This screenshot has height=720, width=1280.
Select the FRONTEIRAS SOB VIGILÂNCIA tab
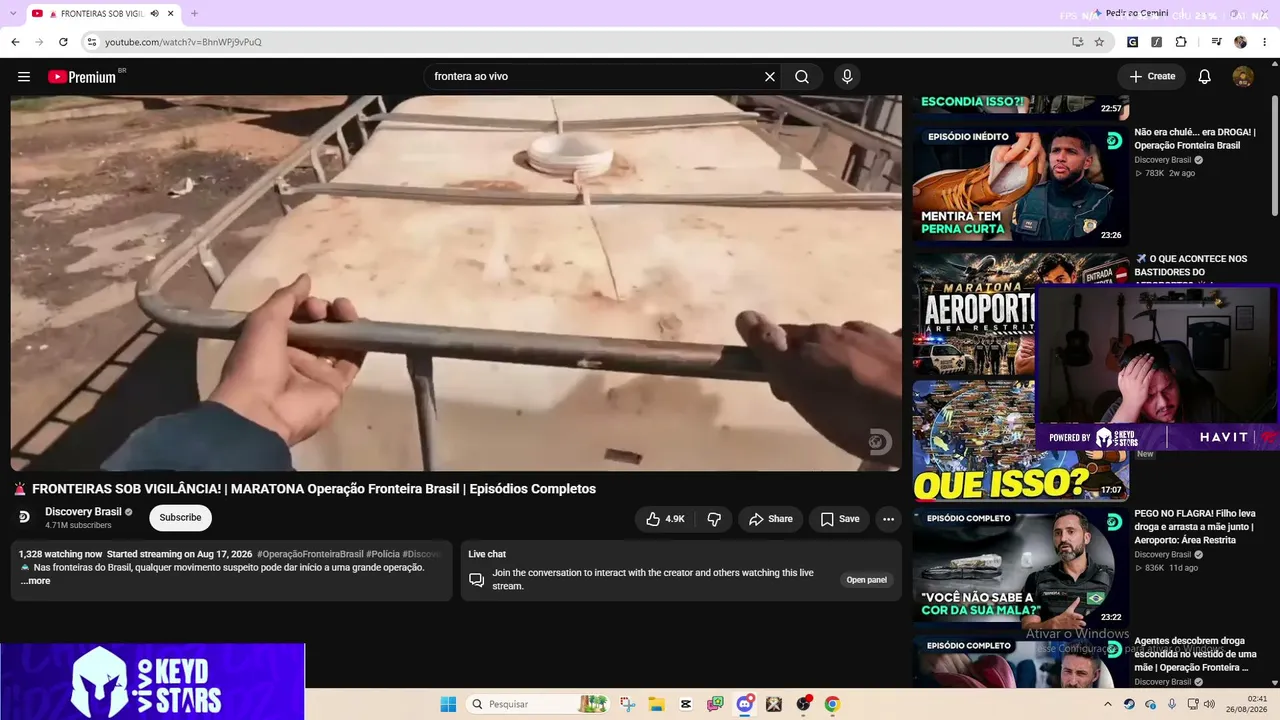pyautogui.click(x=103, y=13)
